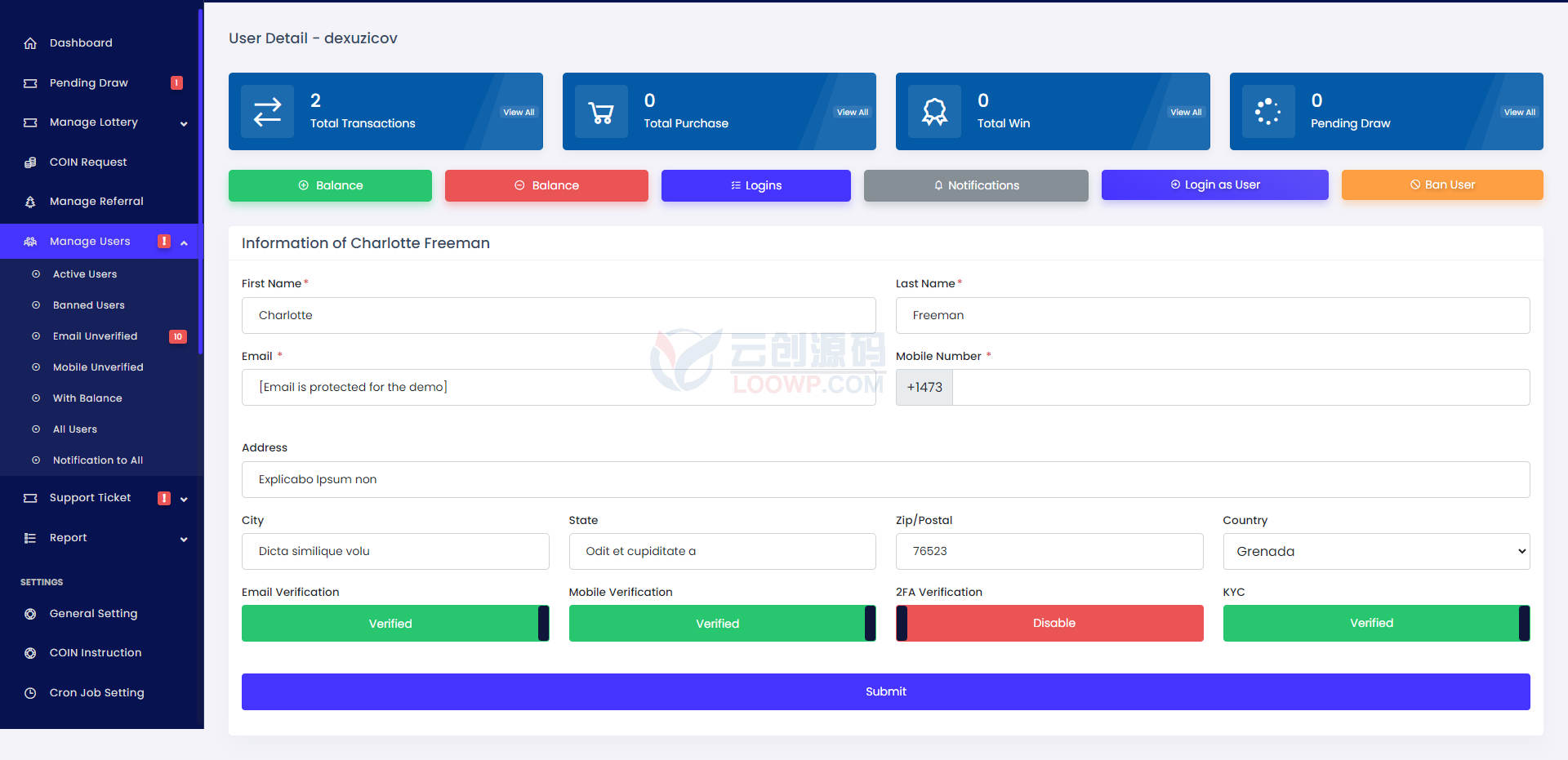Toggle KYC Verified switch
This screenshot has width=1568, height=760.
tap(1377, 624)
